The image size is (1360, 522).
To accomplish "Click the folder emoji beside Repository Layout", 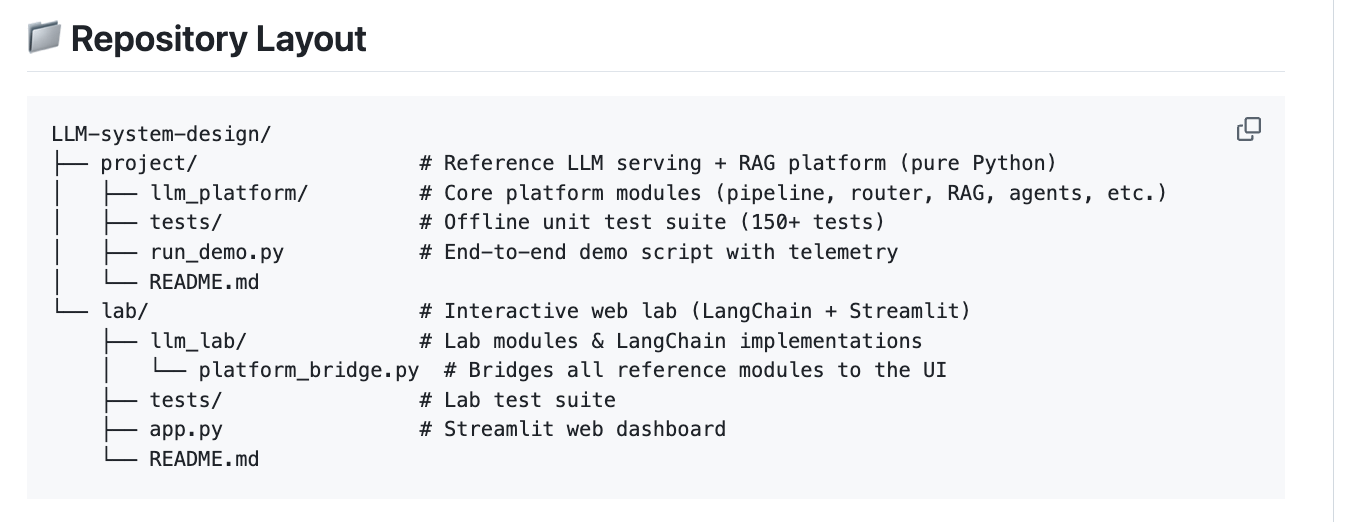I will (x=44, y=38).
